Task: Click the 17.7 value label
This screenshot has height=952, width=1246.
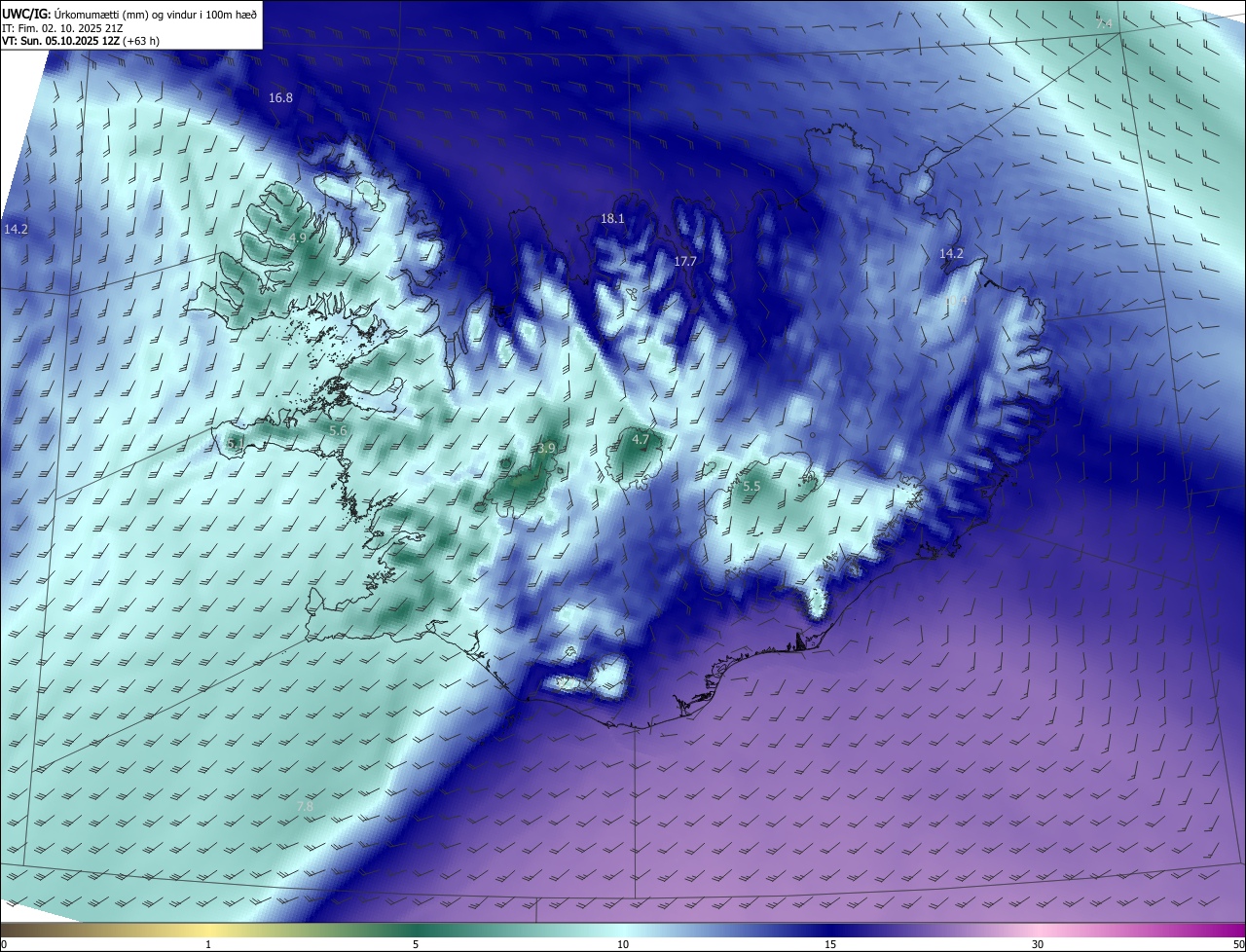Action: [685, 262]
